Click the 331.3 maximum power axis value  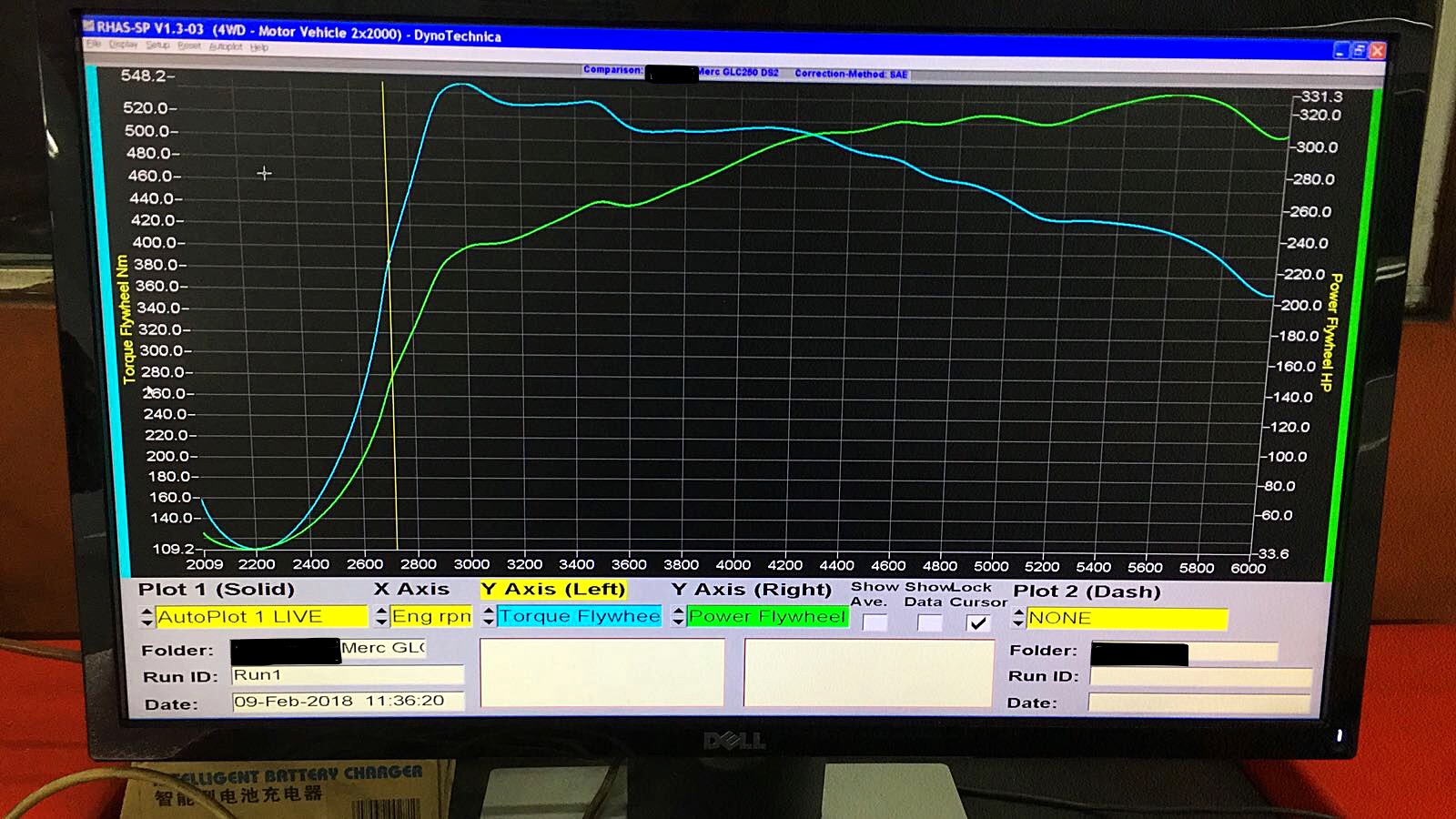[1321, 96]
